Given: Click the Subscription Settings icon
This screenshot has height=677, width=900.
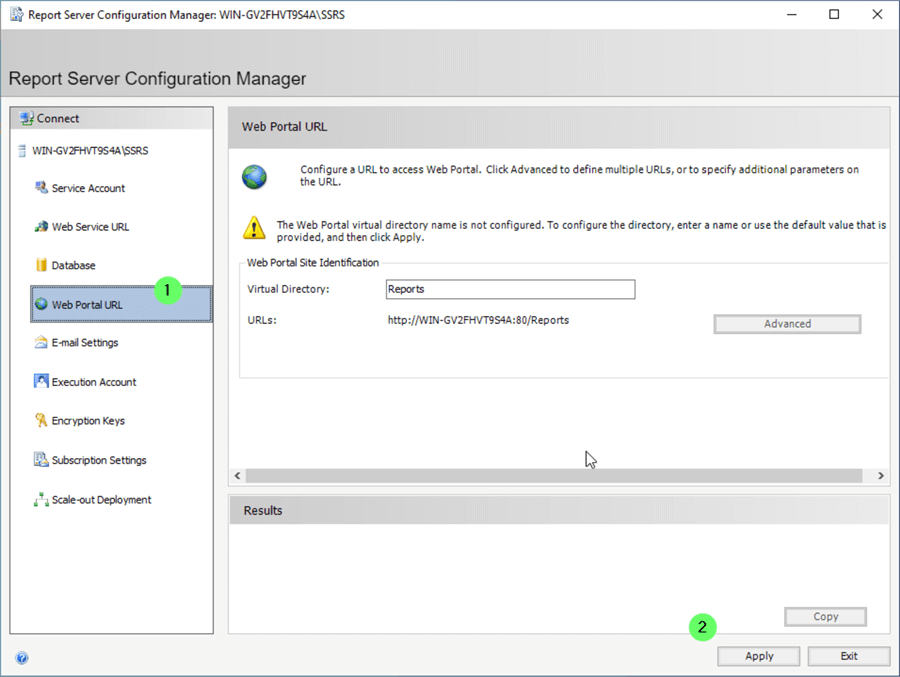Looking at the screenshot, I should pyautogui.click(x=41, y=460).
